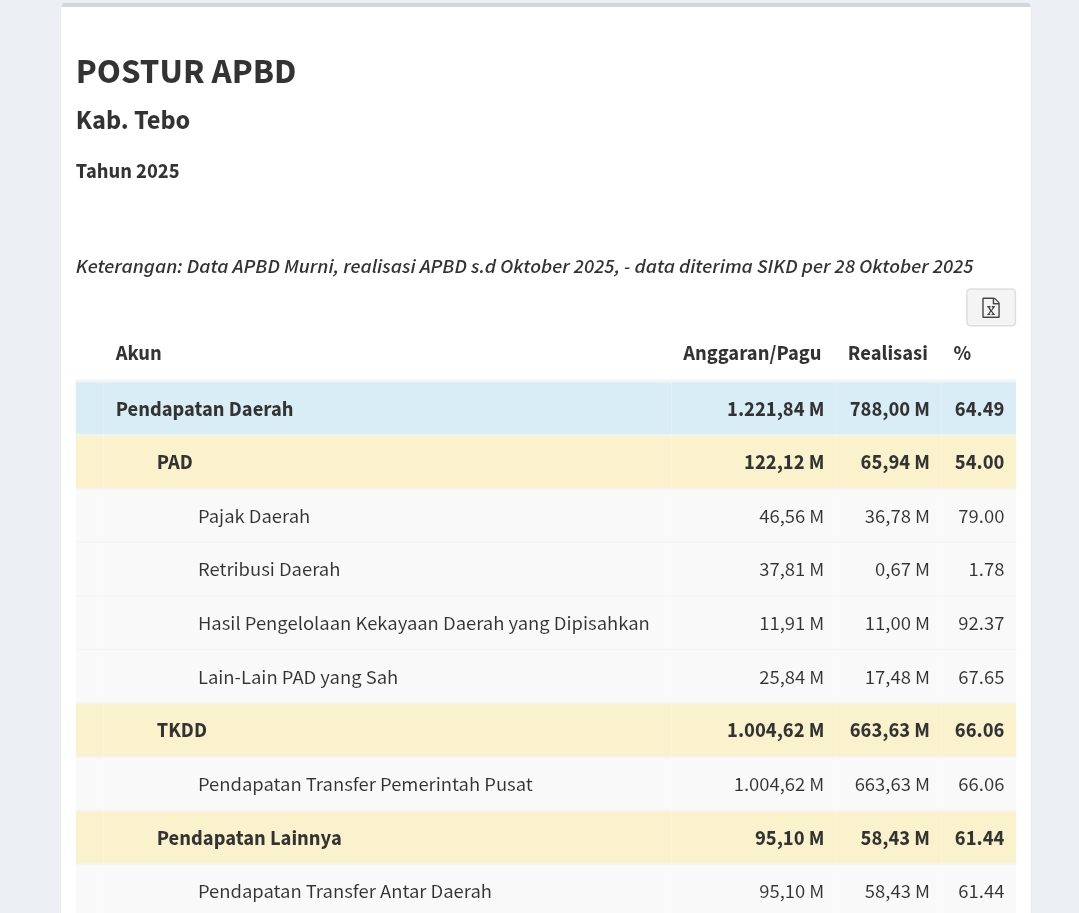1079x913 pixels.
Task: Click the Tahun 2025 year label
Action: pyautogui.click(x=127, y=170)
